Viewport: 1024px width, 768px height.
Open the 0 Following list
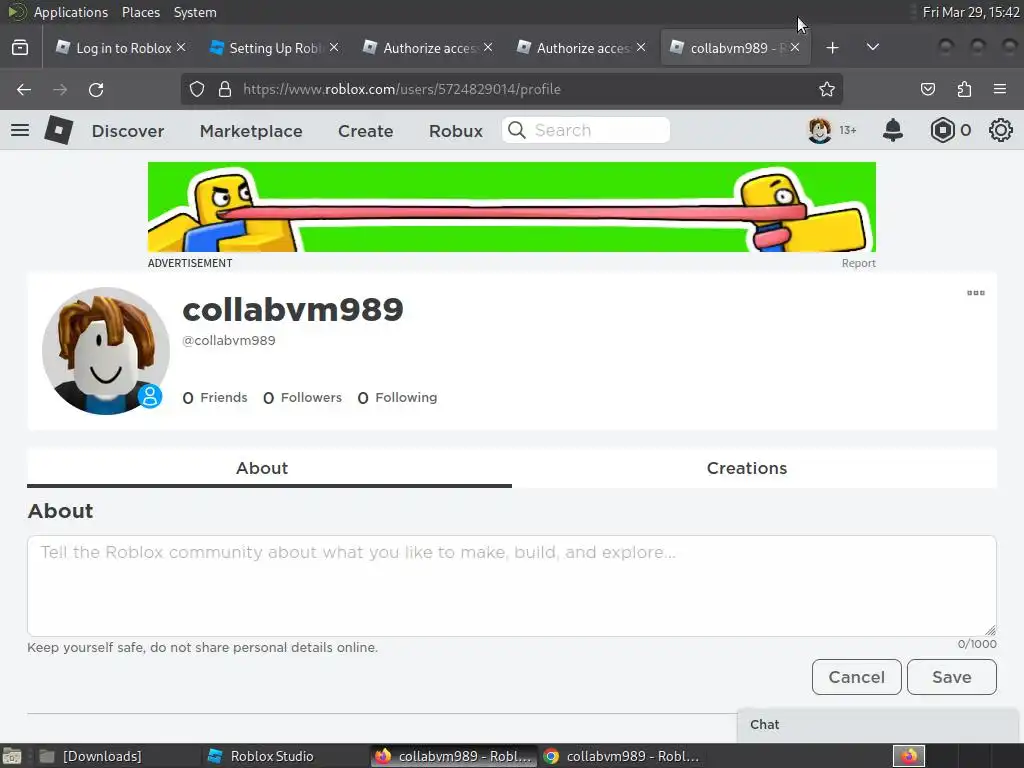(398, 397)
